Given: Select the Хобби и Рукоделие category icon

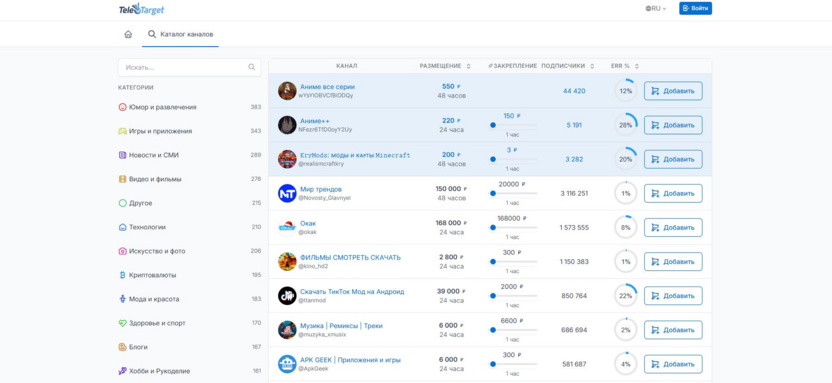Looking at the screenshot, I should click(123, 371).
